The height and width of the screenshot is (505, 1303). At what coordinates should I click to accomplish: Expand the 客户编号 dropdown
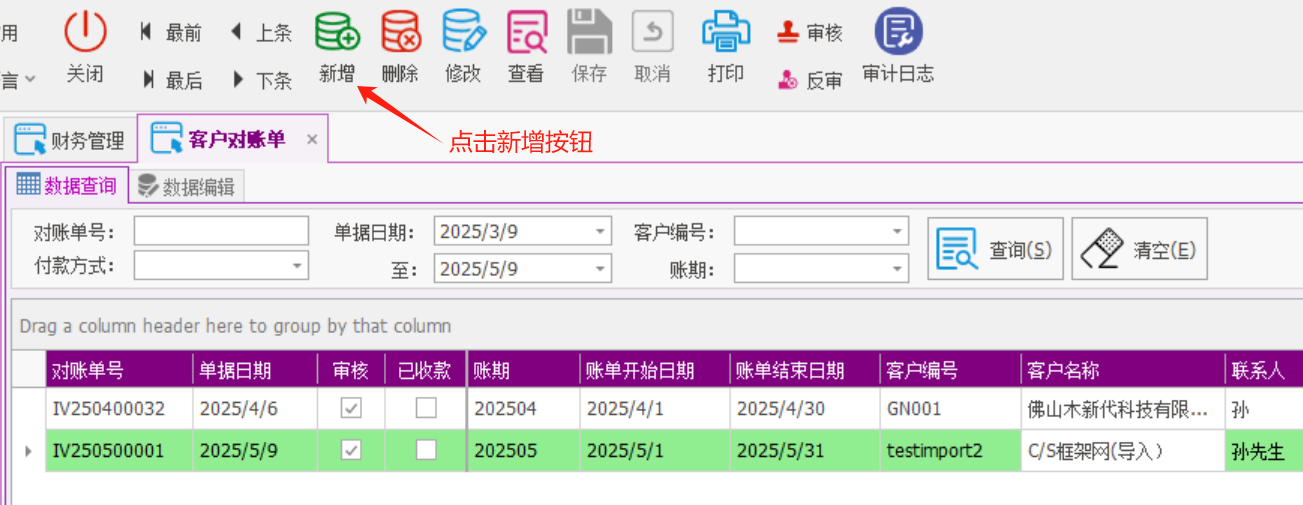[x=897, y=232]
